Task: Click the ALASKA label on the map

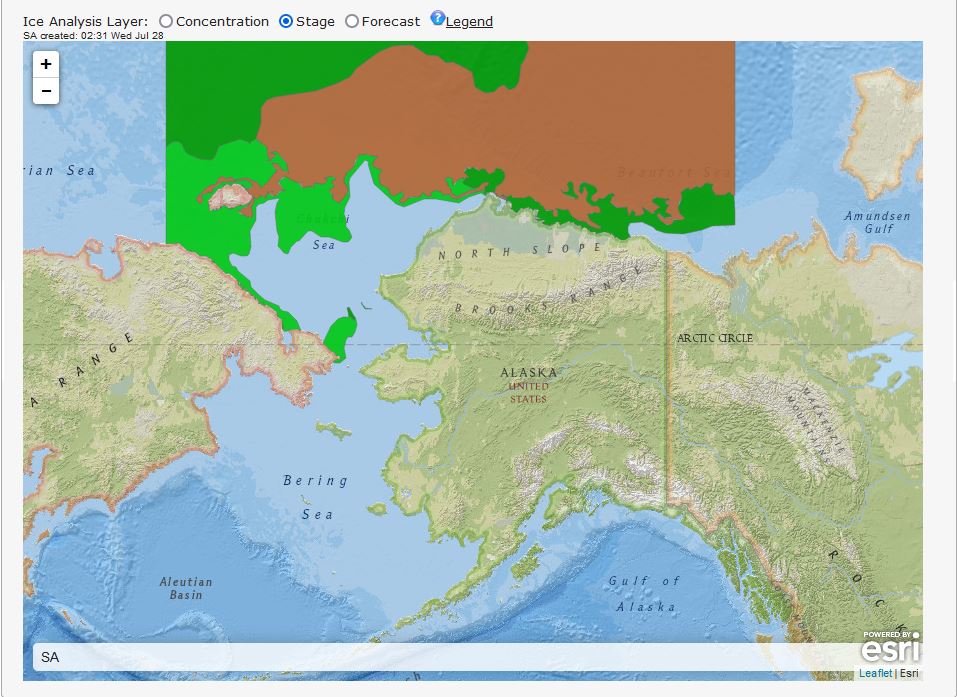Action: tap(529, 373)
